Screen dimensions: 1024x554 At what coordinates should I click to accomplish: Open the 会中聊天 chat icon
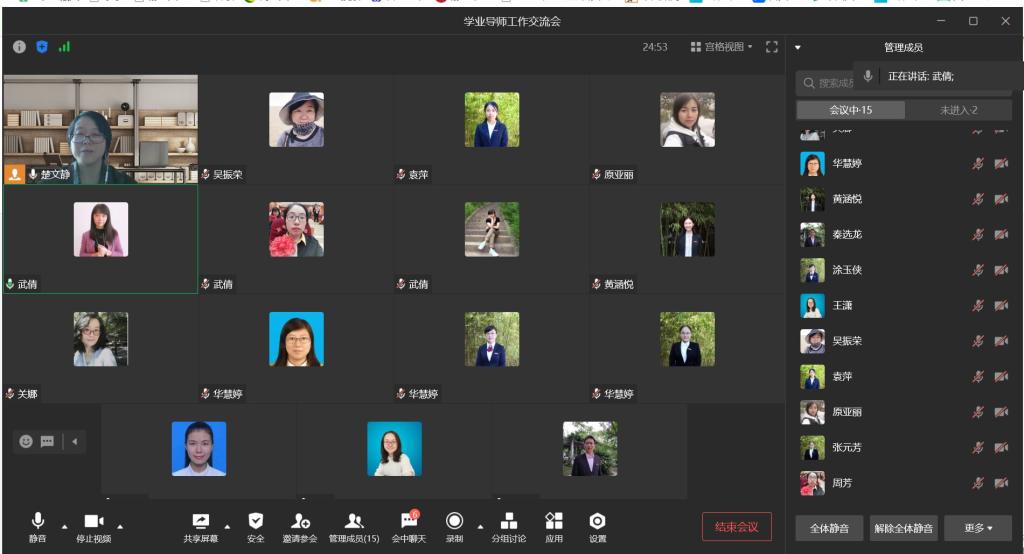(408, 522)
